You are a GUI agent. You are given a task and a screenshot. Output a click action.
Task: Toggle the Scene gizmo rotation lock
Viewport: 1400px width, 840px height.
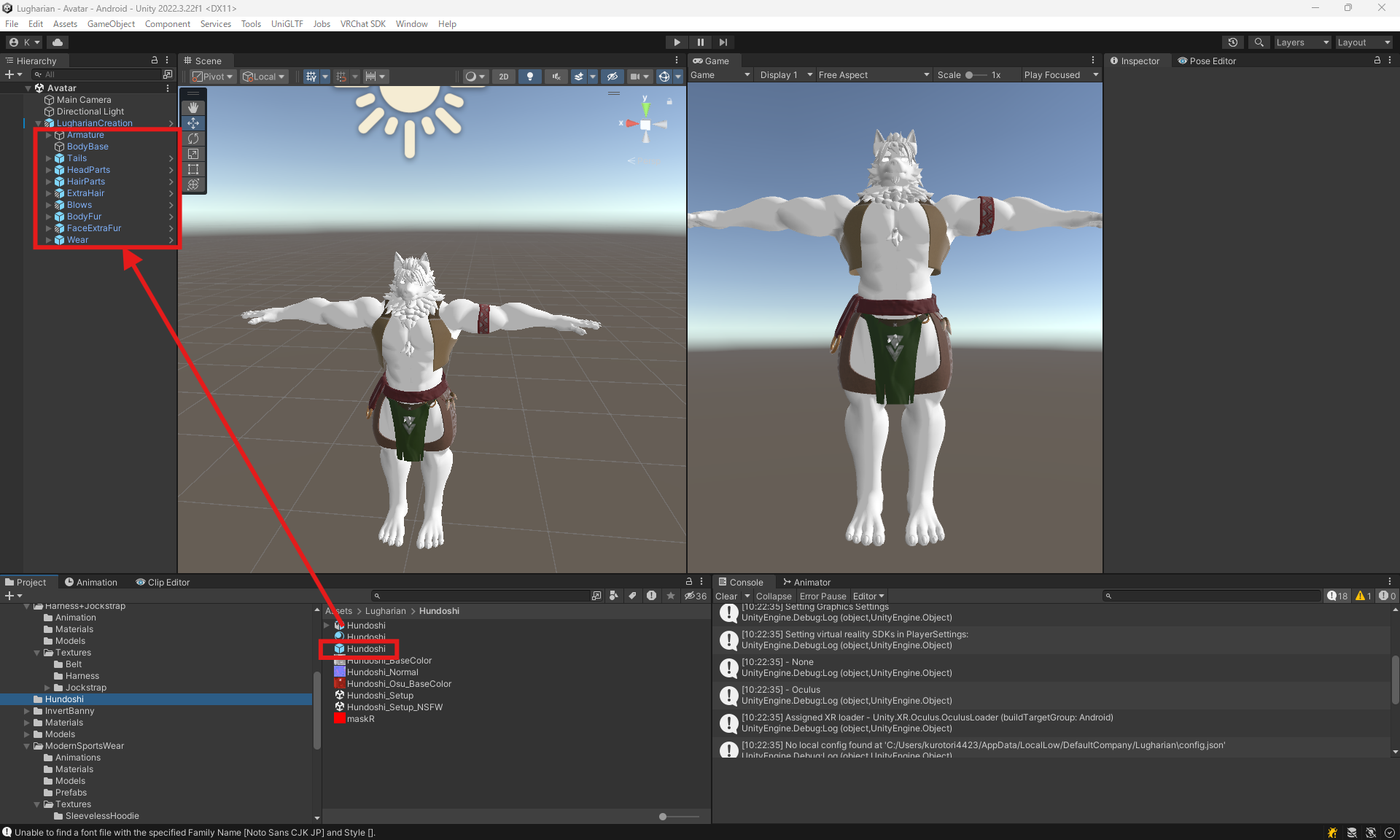coord(669,101)
